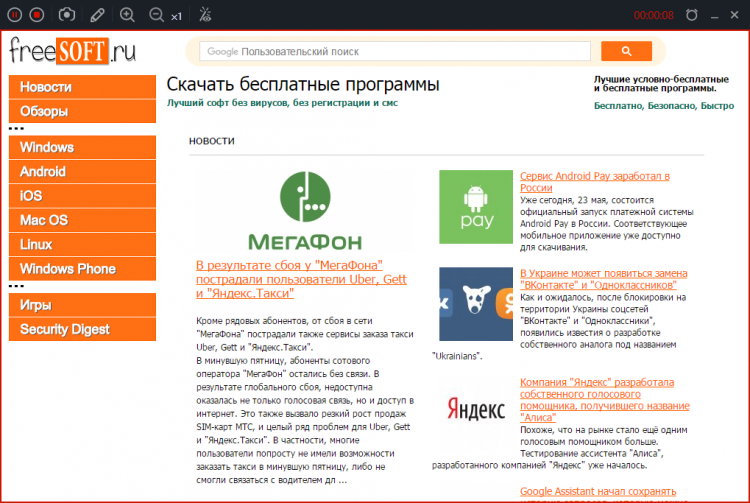750x503 pixels.
Task: Focus the Google custom search field
Action: tap(395, 51)
